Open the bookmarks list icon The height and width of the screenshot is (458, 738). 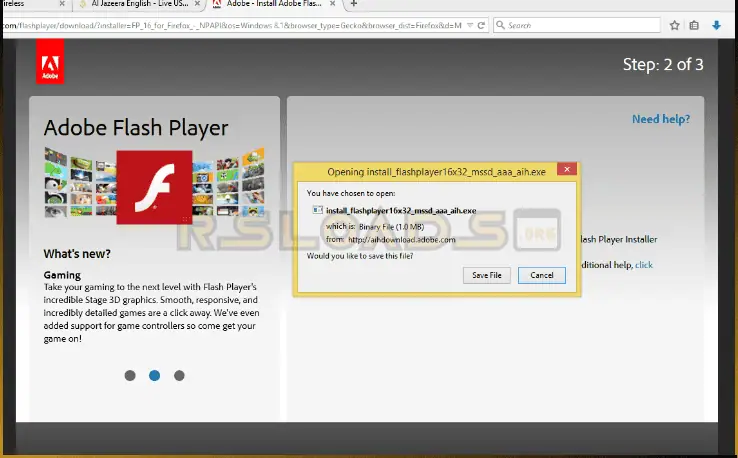click(694, 25)
